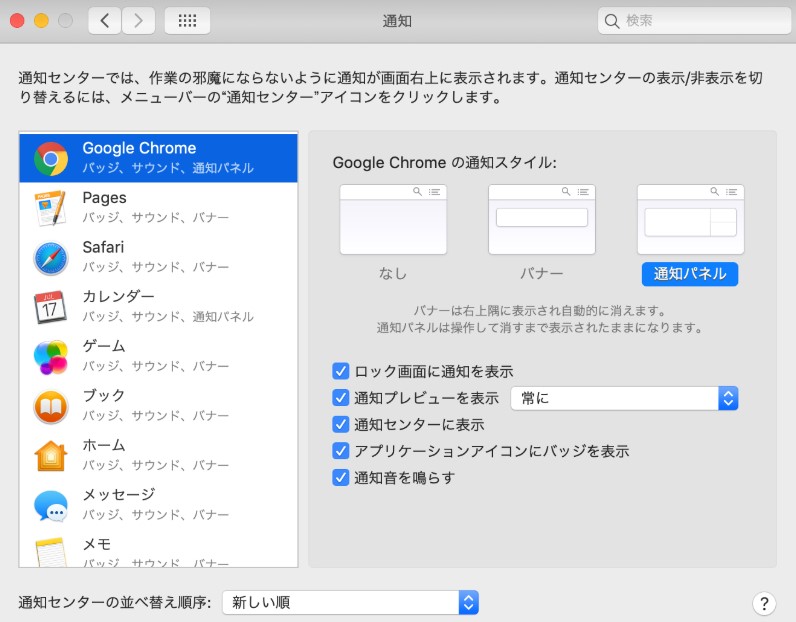Select the ゲーム row in the app list
The width and height of the screenshot is (796, 622).
click(x=158, y=356)
